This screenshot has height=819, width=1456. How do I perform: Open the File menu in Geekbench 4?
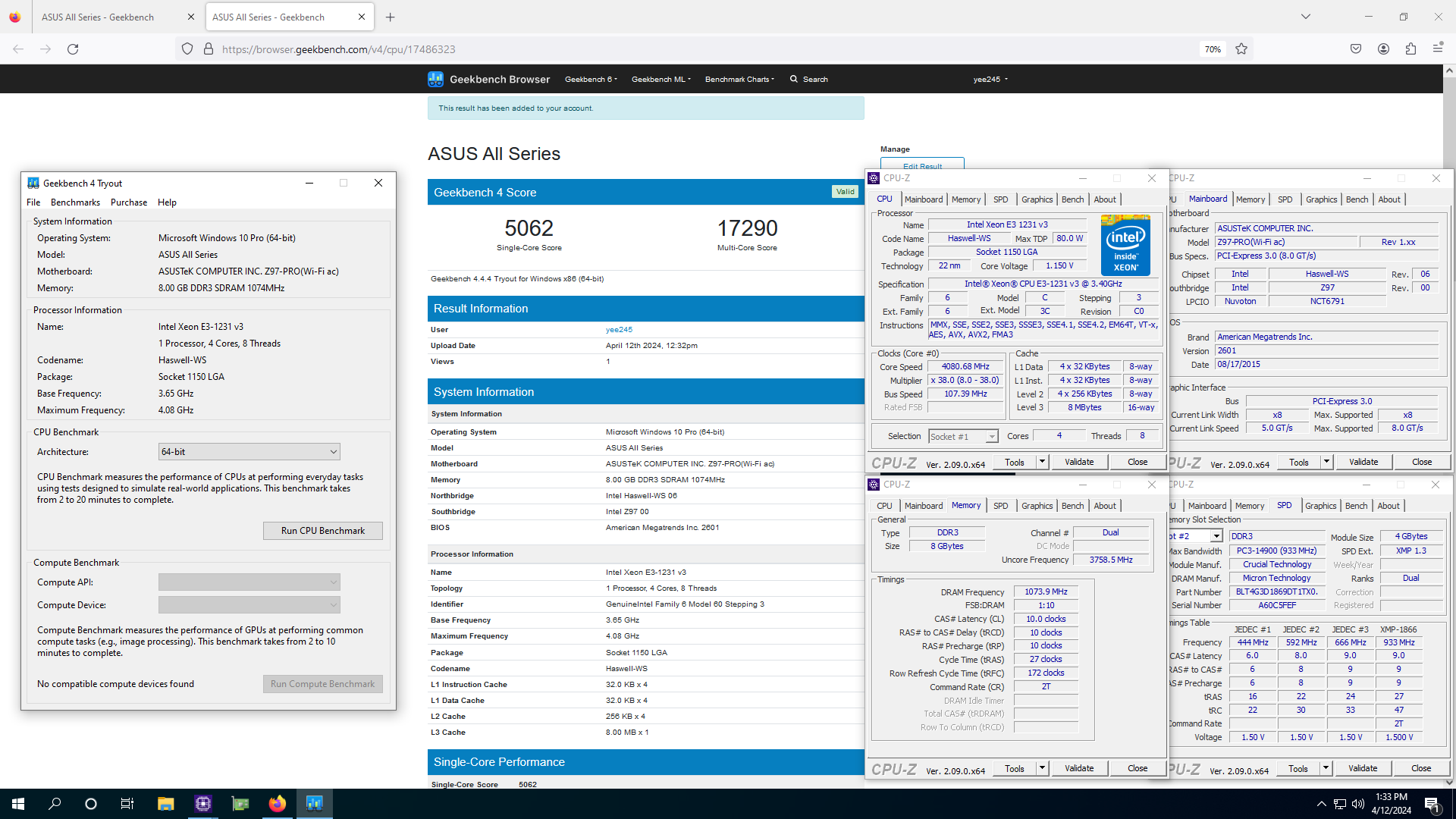tap(33, 202)
